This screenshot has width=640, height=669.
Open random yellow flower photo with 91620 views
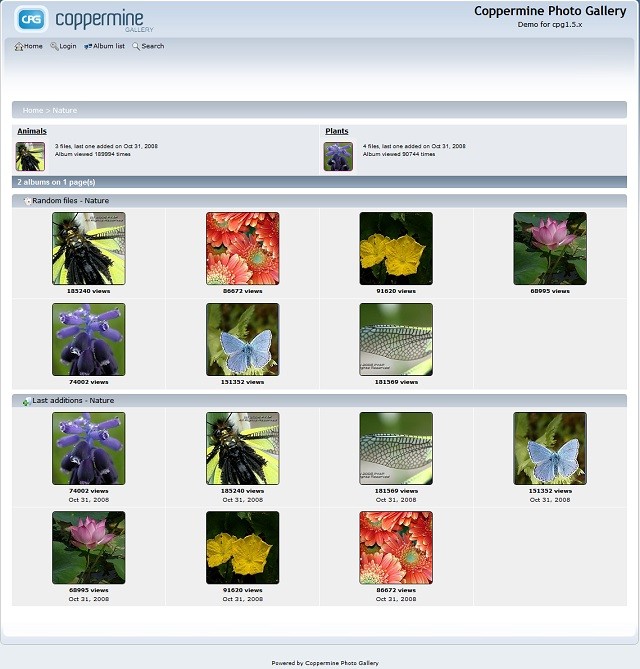pyautogui.click(x=396, y=248)
